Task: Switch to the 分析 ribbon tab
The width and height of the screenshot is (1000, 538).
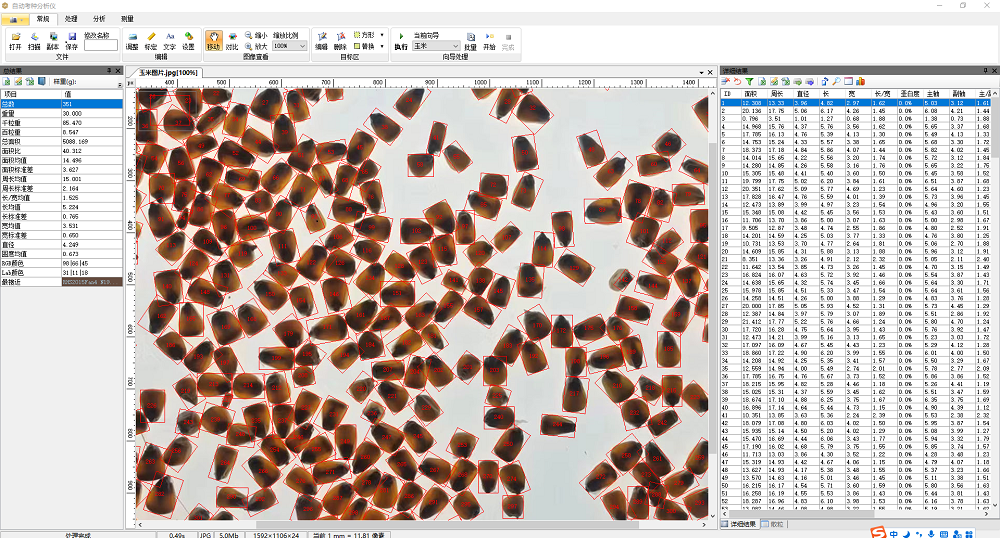Action: point(99,18)
